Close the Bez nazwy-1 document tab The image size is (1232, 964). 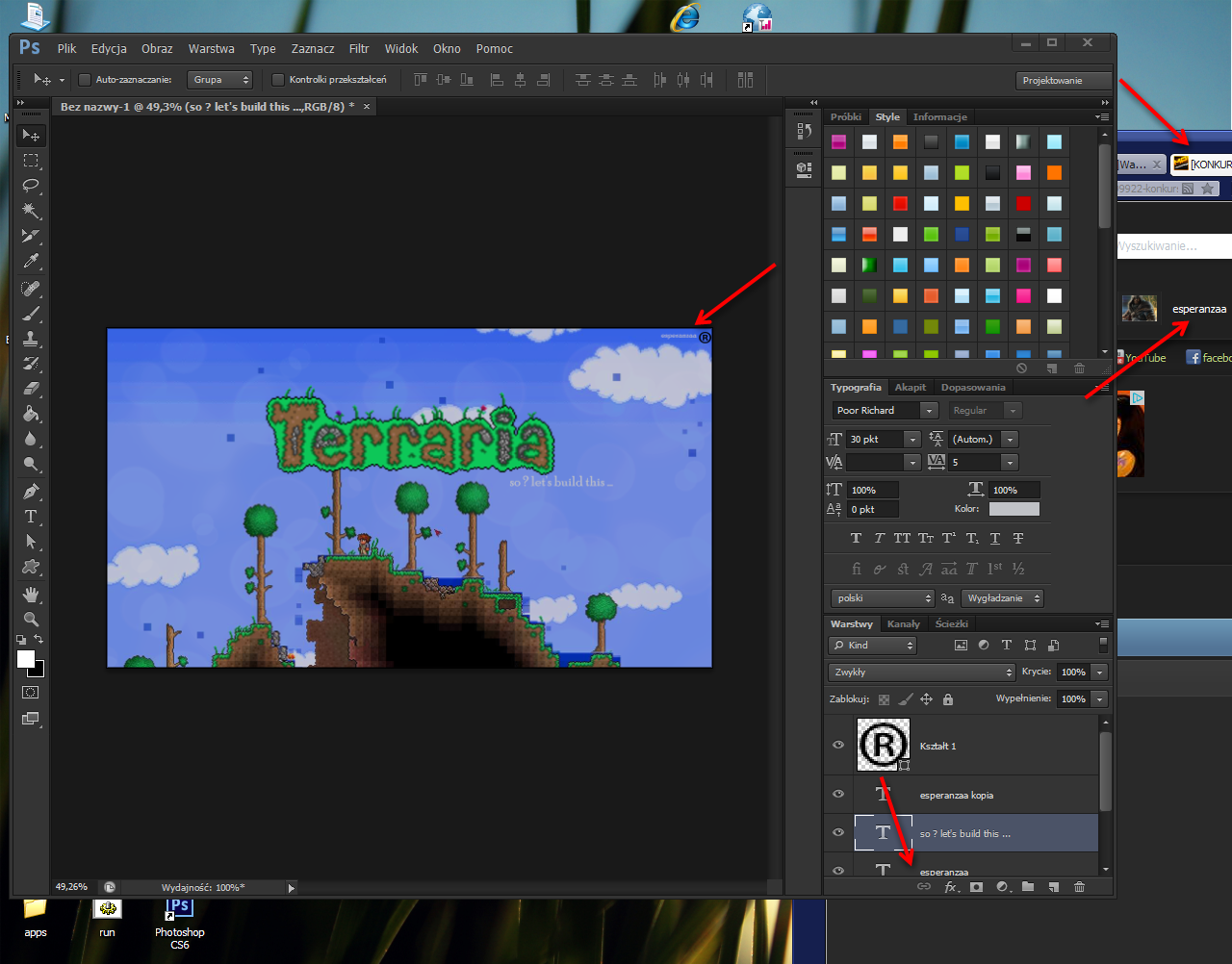point(367,107)
